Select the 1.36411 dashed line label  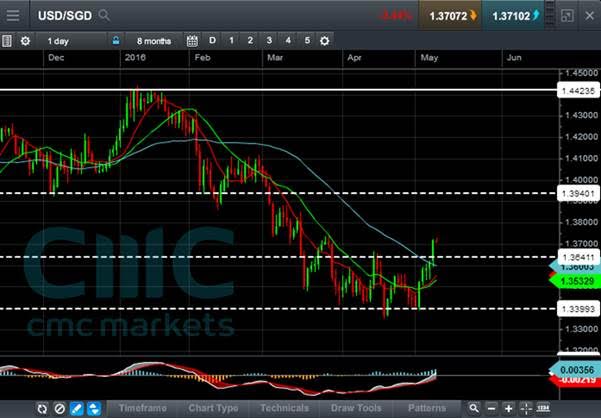[x=578, y=257]
